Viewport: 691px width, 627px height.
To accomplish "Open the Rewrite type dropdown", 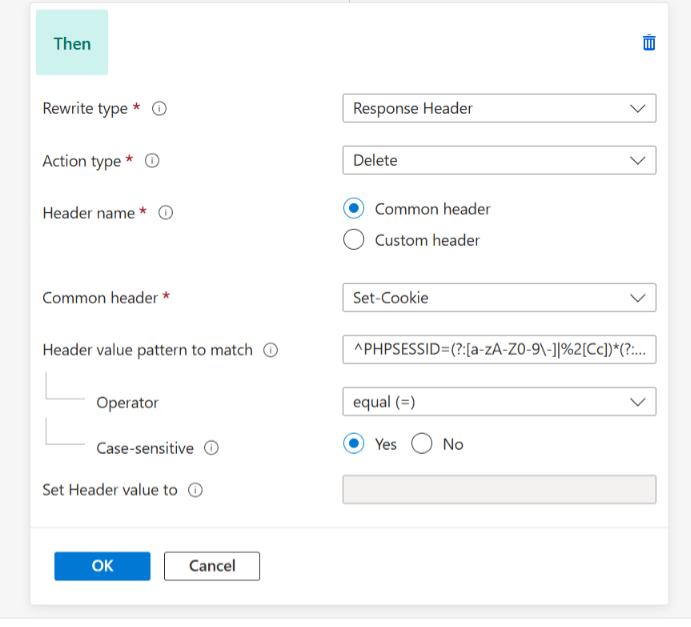I will coord(499,108).
